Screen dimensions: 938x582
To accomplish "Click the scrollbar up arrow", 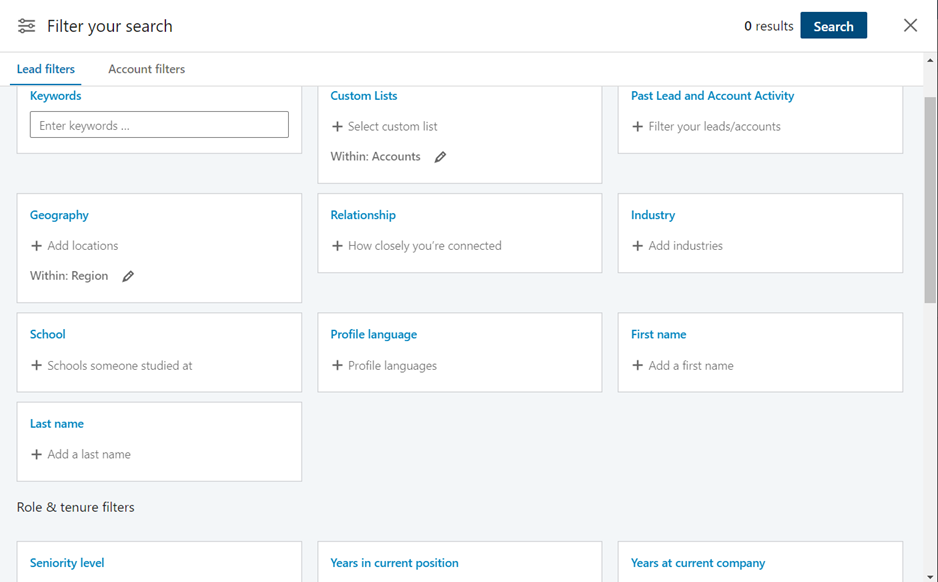I will [x=930, y=60].
